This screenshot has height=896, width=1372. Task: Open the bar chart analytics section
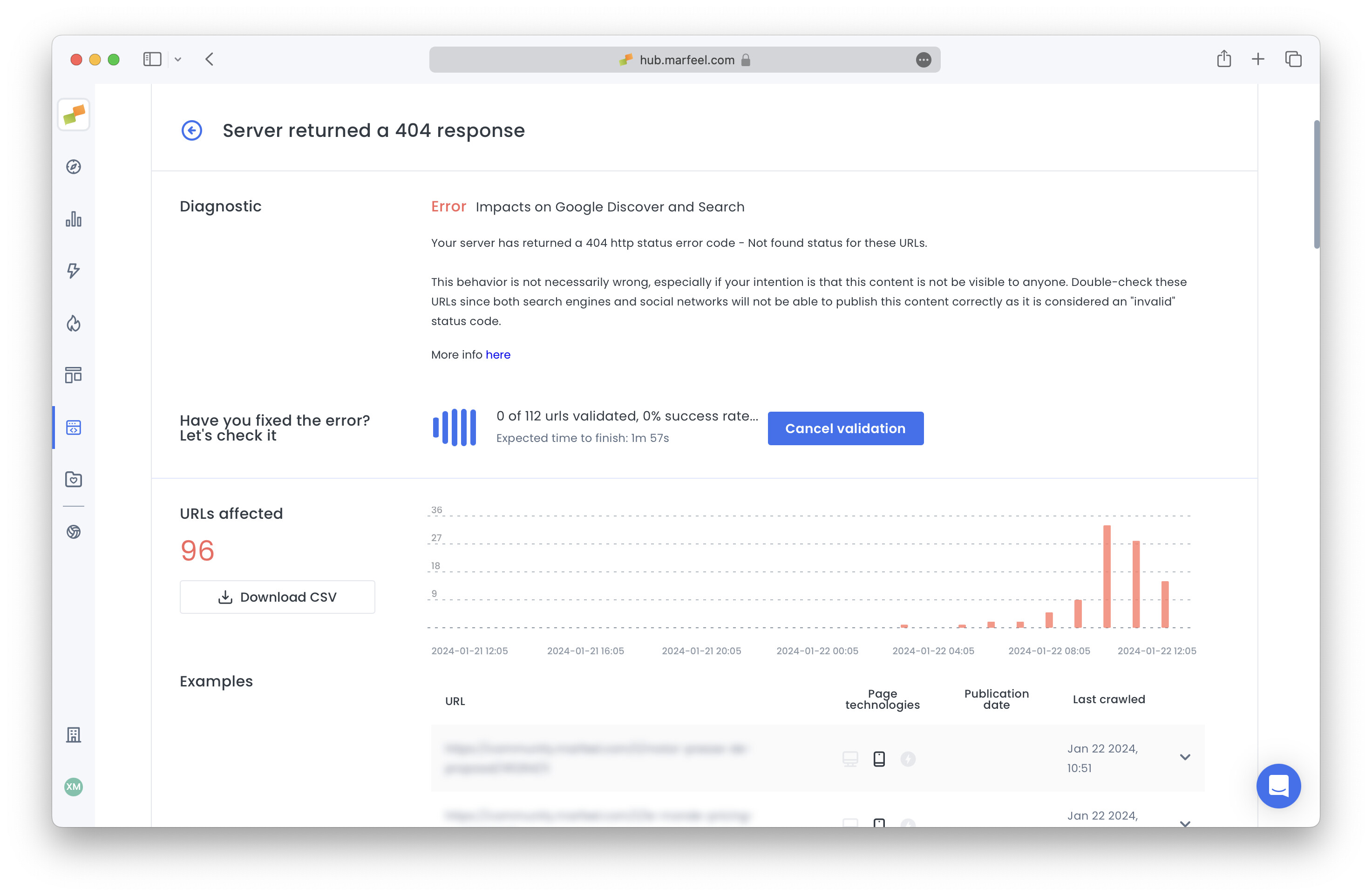tap(73, 219)
